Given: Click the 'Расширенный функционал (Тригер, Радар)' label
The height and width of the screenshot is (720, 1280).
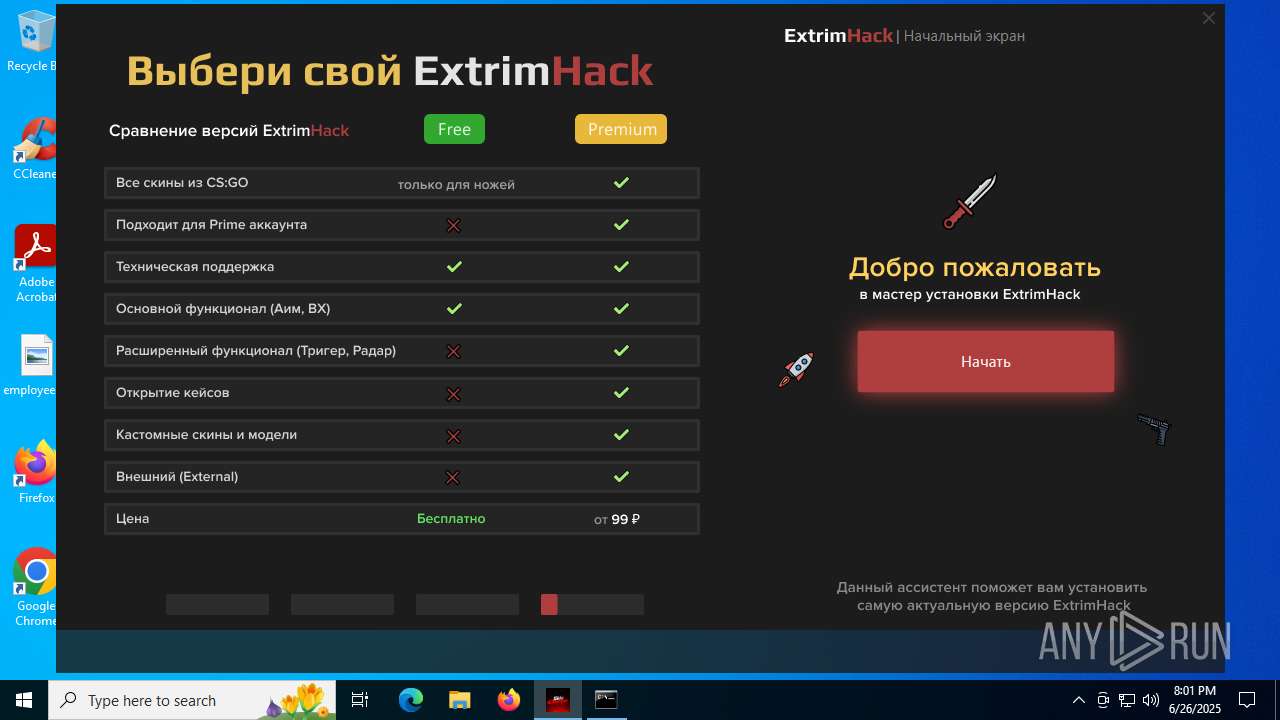Looking at the screenshot, I should (256, 351).
